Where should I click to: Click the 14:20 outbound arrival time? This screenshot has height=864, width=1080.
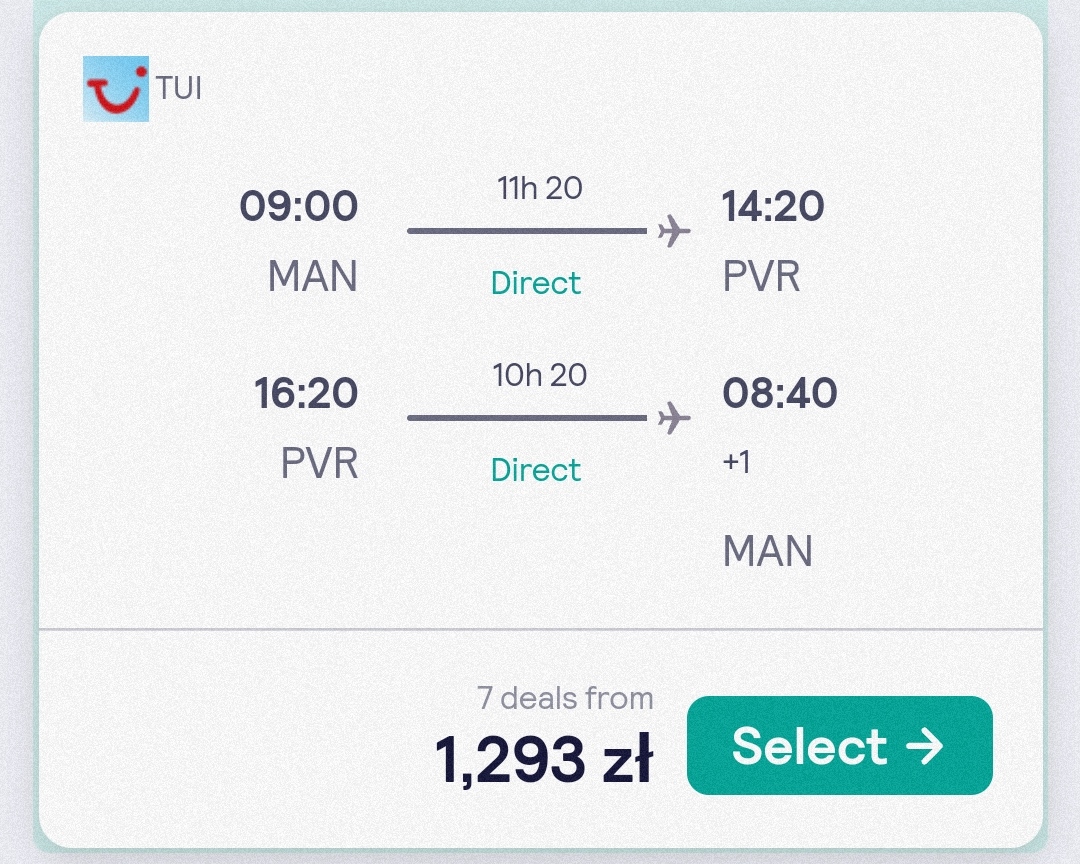773,206
